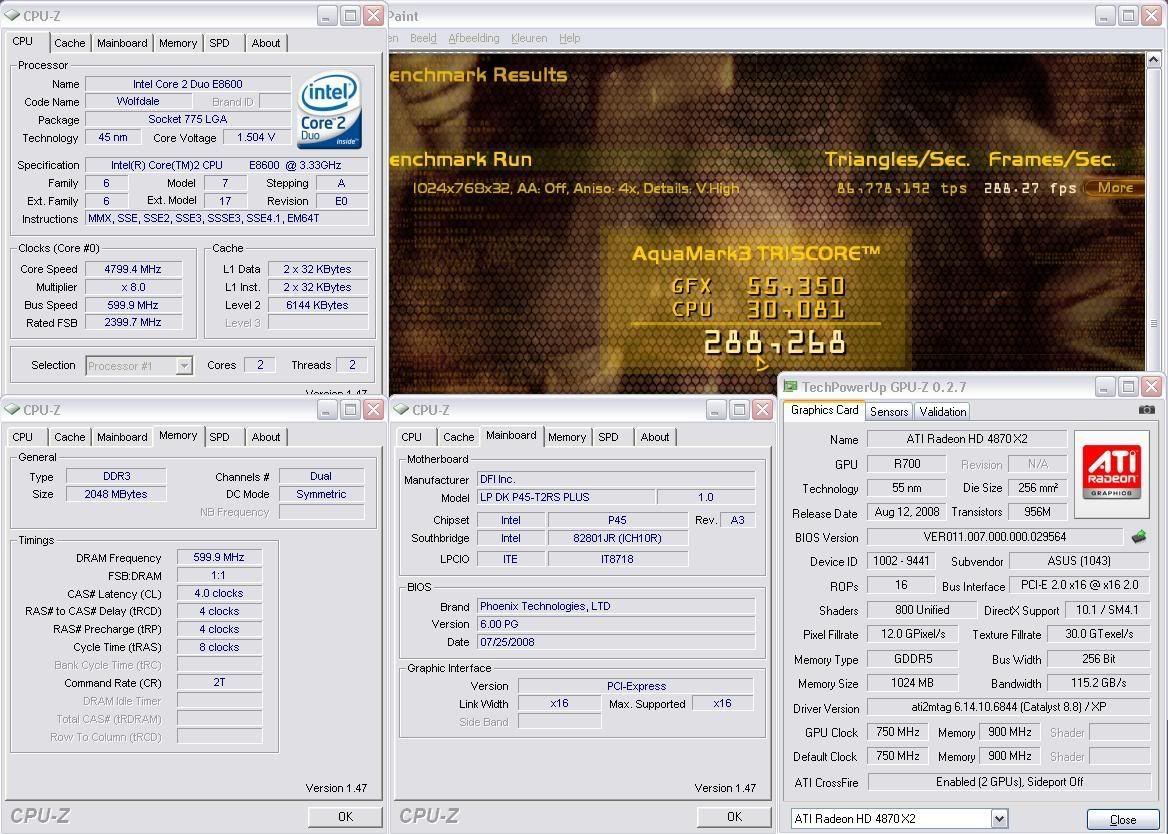This screenshot has height=834, width=1168.
Task: Click OK in the CPU-Z Memory window
Action: click(345, 817)
